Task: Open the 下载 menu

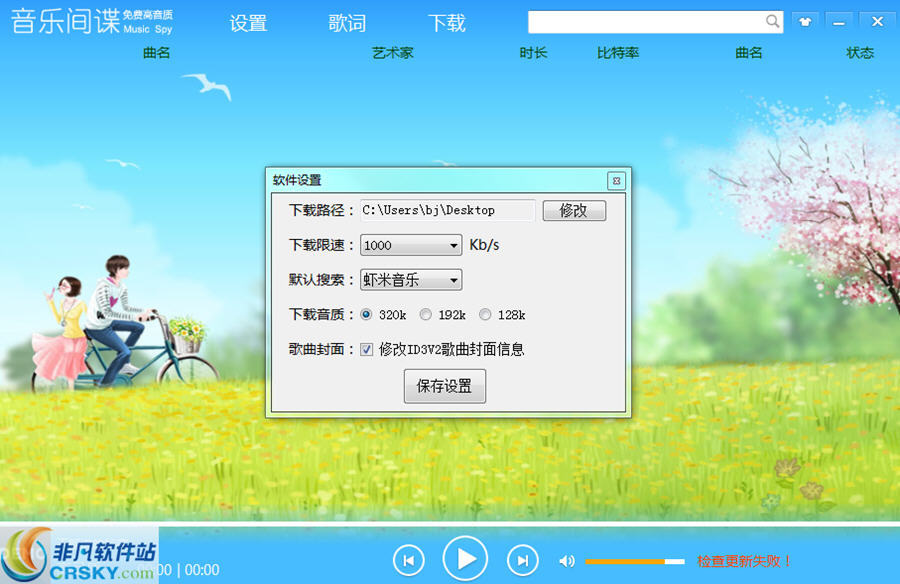Action: pos(447,23)
